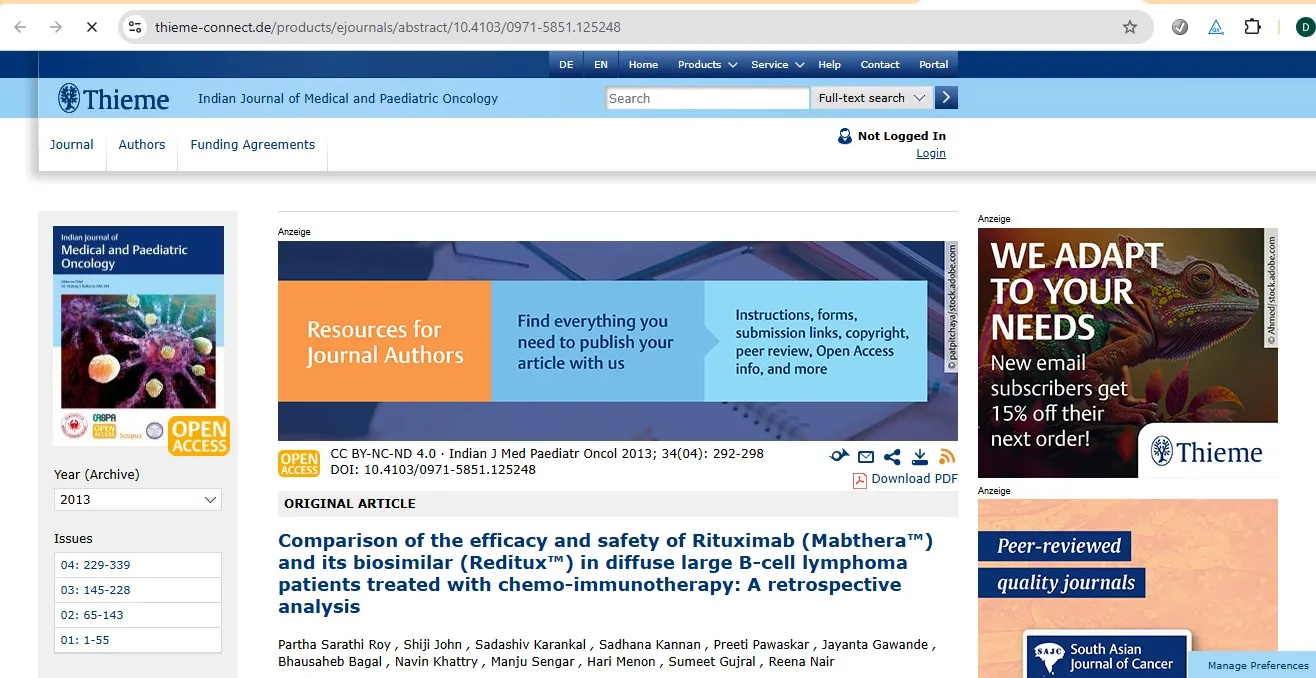Open the journal cover thumbnail
This screenshot has height=678, width=1316.
click(138, 335)
